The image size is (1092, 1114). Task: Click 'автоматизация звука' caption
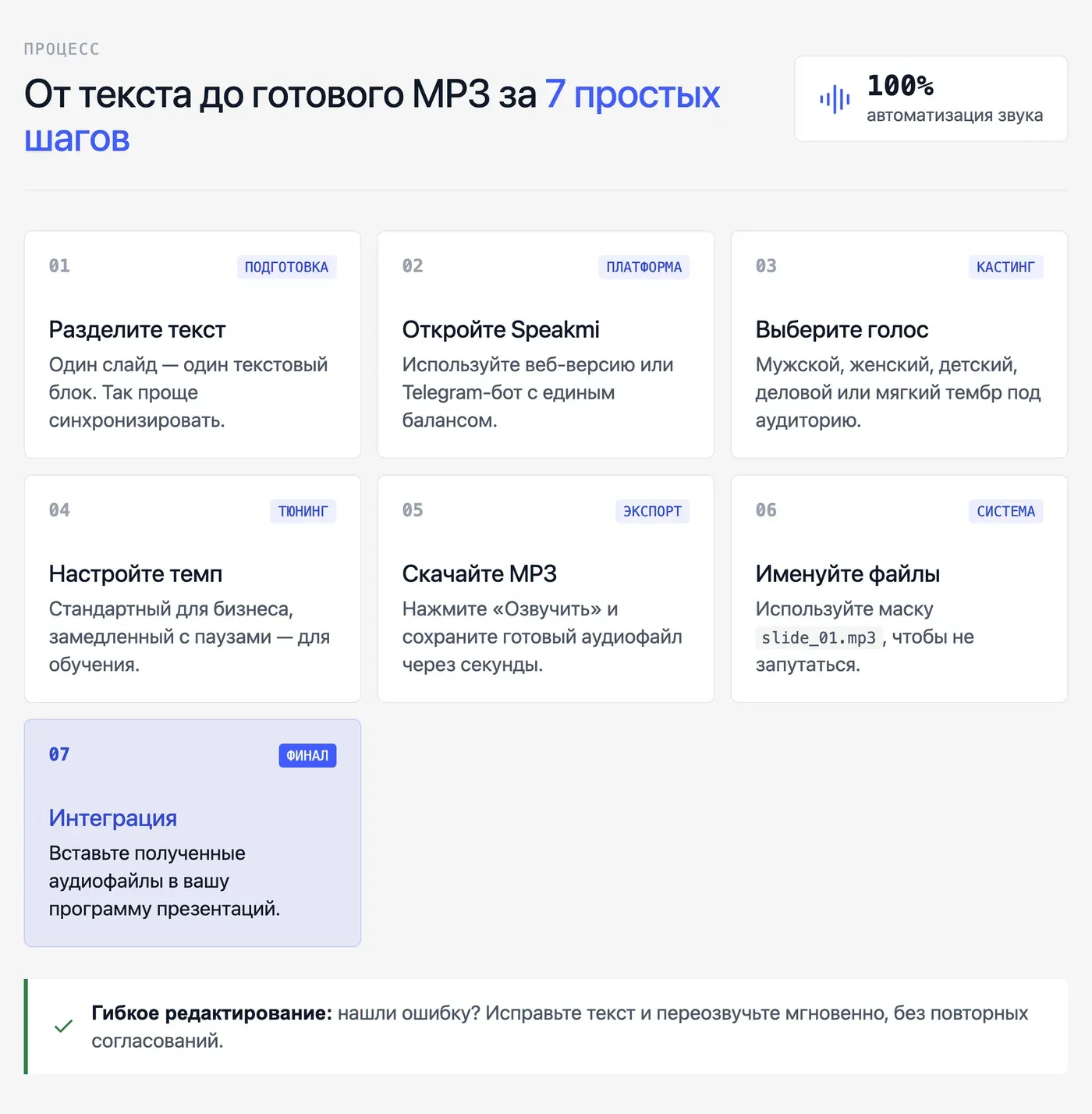[955, 115]
